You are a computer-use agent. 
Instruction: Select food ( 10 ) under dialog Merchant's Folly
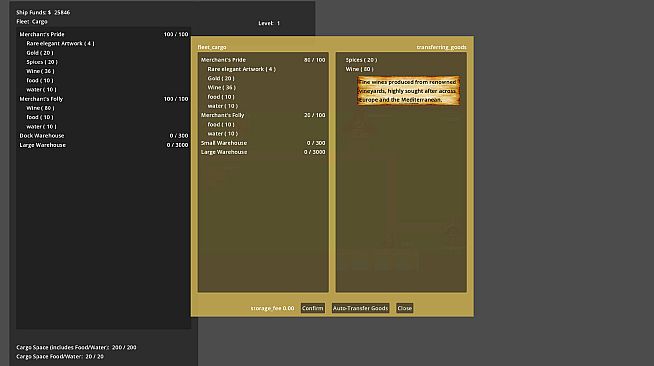[x=221, y=124]
